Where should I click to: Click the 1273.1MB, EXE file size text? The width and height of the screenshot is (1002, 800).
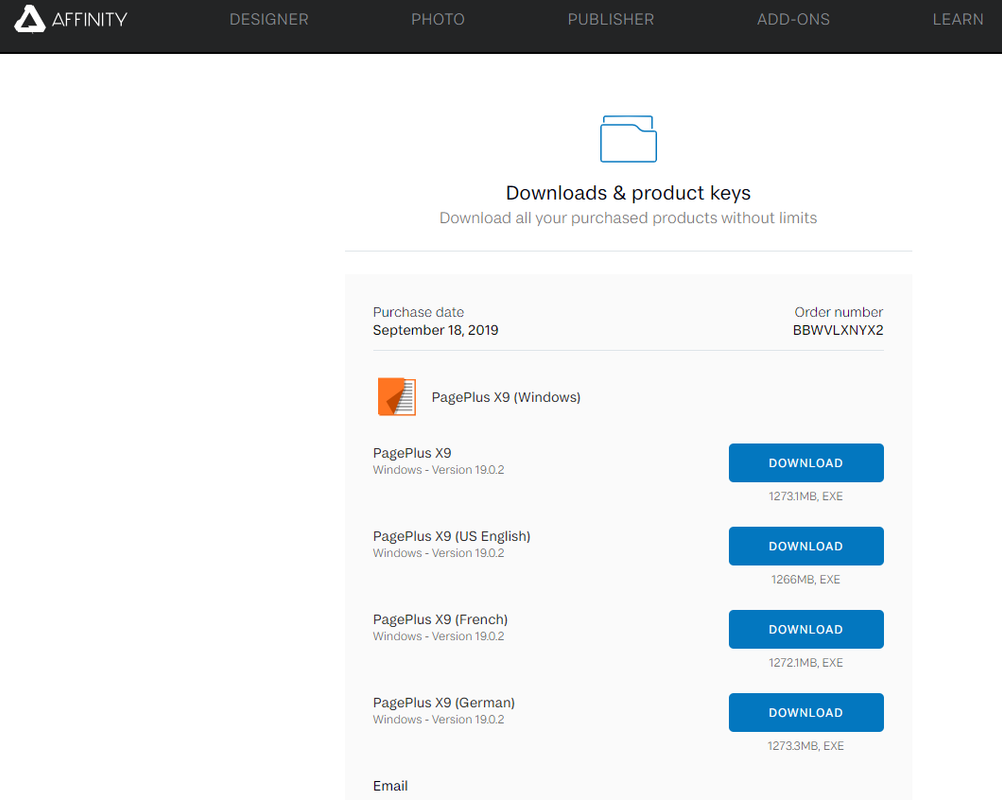point(806,496)
